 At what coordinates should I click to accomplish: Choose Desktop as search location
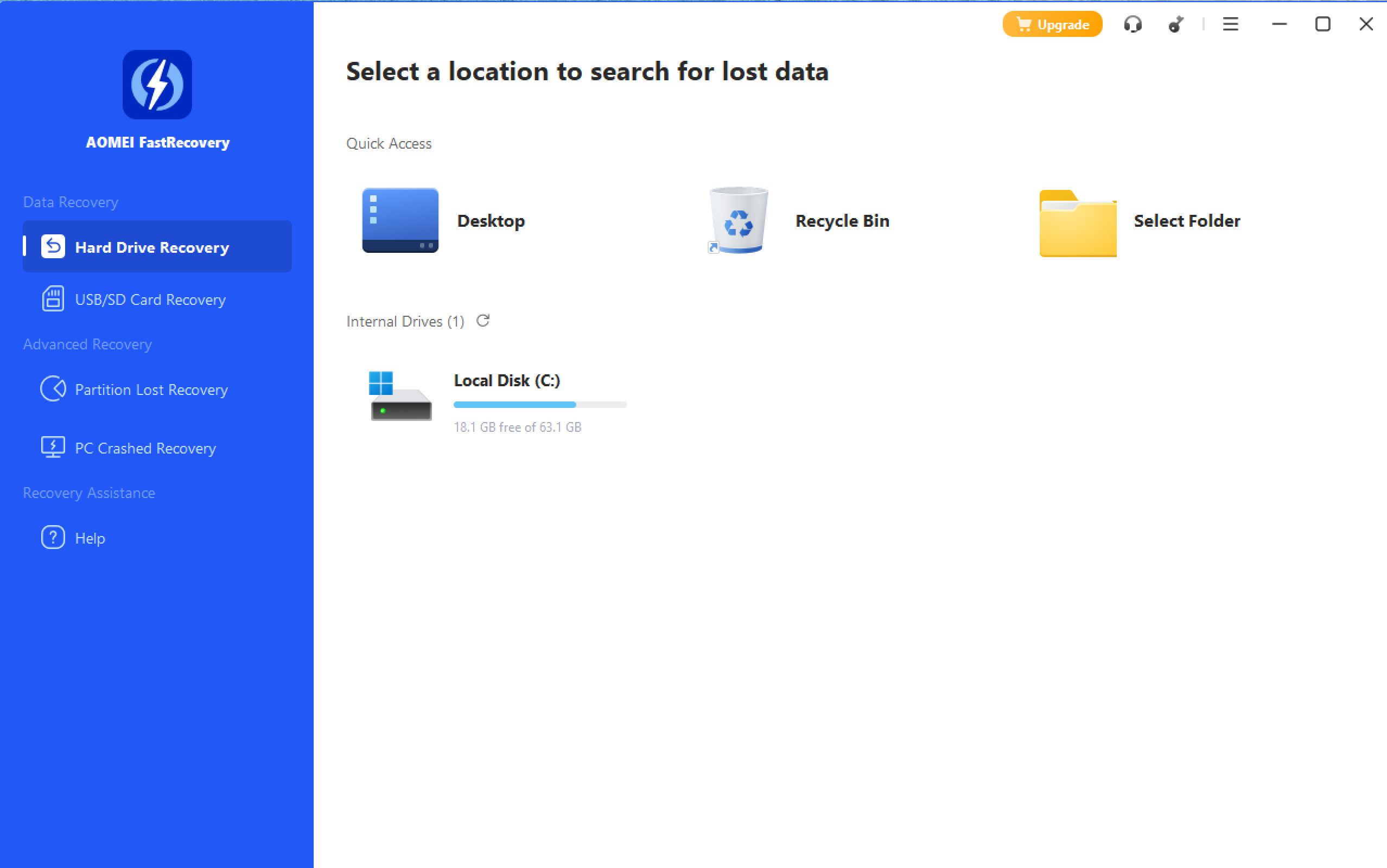click(x=491, y=221)
